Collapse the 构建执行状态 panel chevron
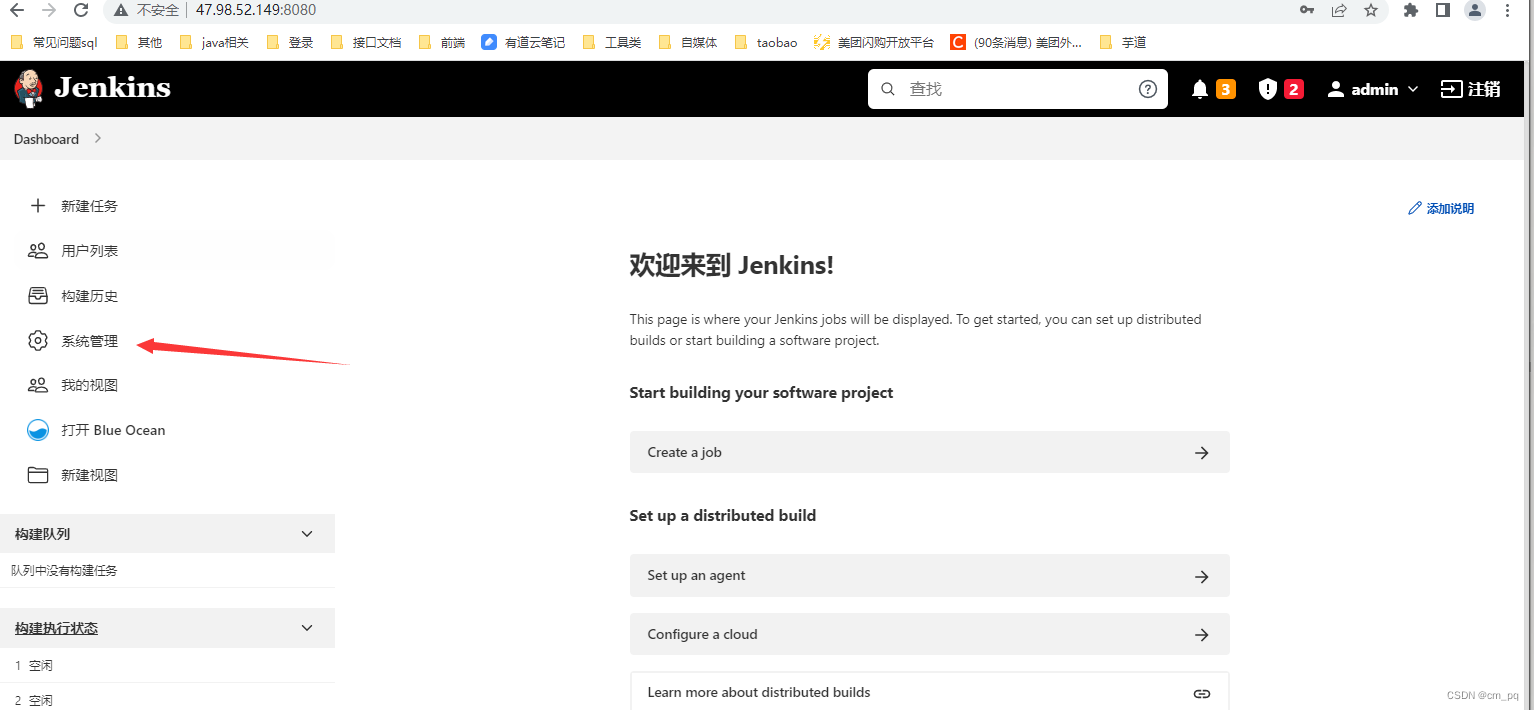The height and width of the screenshot is (710, 1534). tap(307, 628)
